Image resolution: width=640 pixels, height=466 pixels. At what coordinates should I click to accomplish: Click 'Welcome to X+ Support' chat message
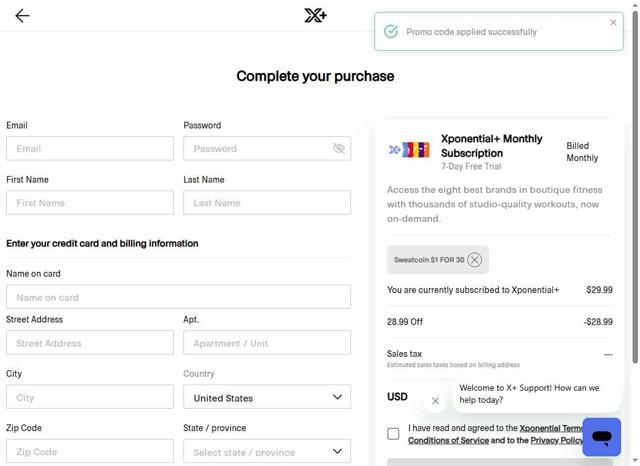pyautogui.click(x=529, y=394)
